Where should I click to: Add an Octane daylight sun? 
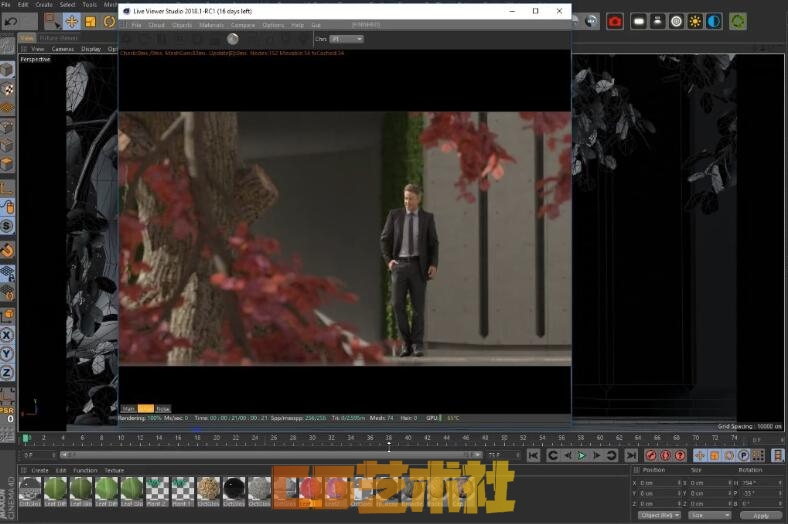coord(695,22)
